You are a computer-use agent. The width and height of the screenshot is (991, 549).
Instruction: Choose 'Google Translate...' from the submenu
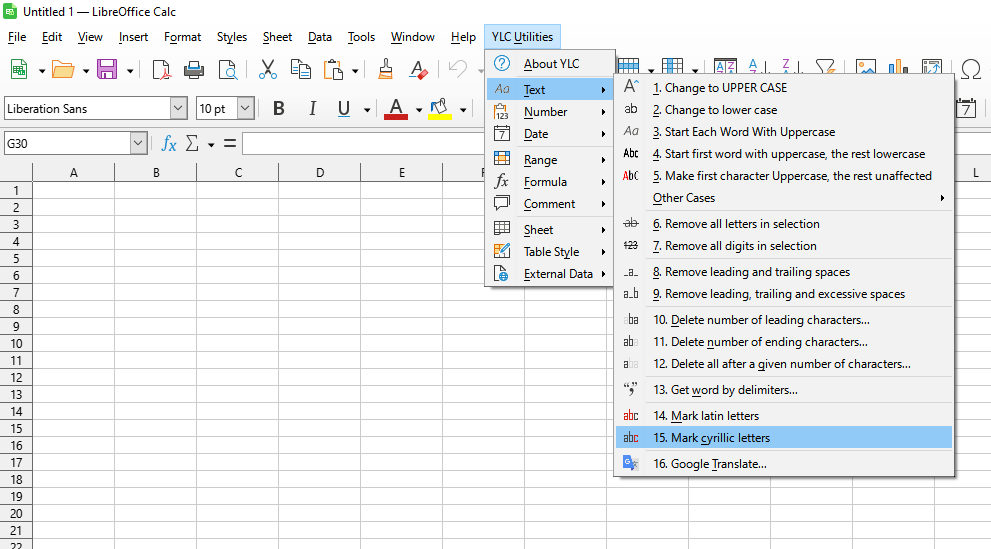pyautogui.click(x=710, y=464)
